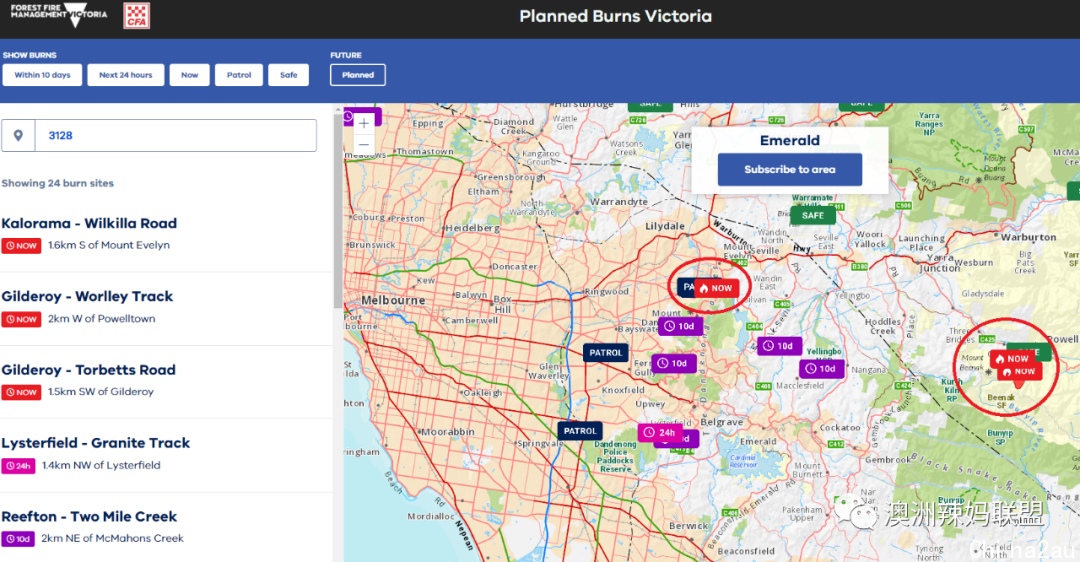Viewport: 1080px width, 562px height.
Task: Click NOW burn marker near Mount Evelyn
Action: pyautogui.click(x=716, y=289)
